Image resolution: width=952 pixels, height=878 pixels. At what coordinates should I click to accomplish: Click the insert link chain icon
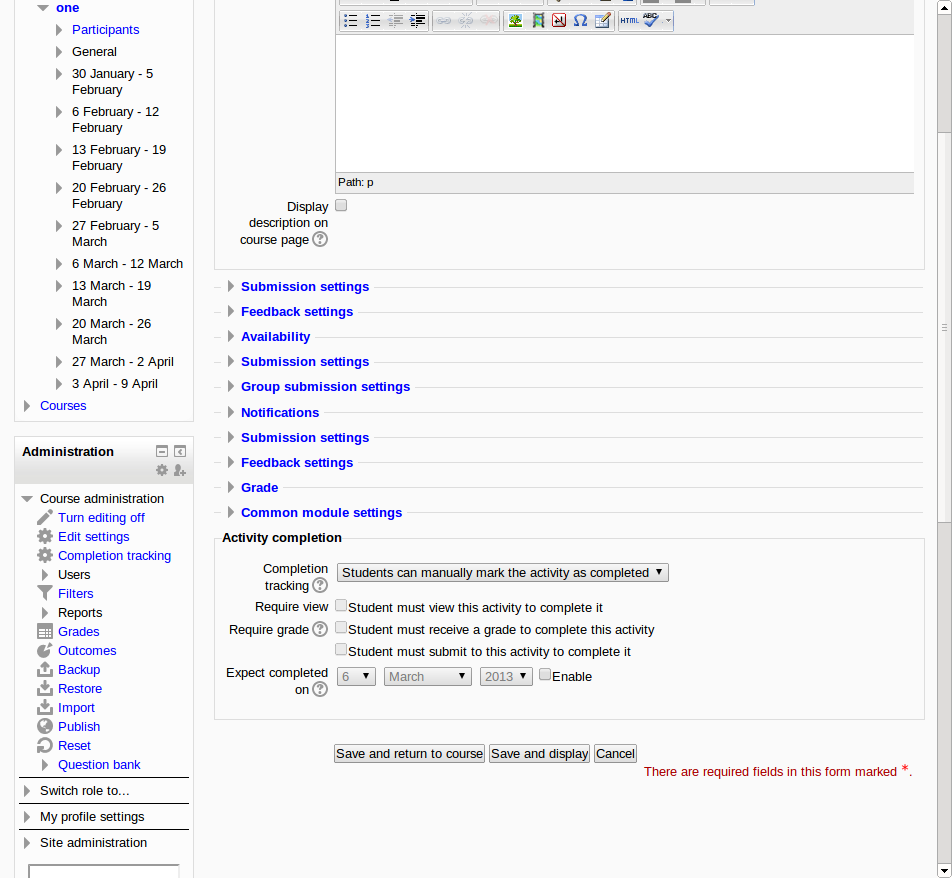pyautogui.click(x=444, y=21)
